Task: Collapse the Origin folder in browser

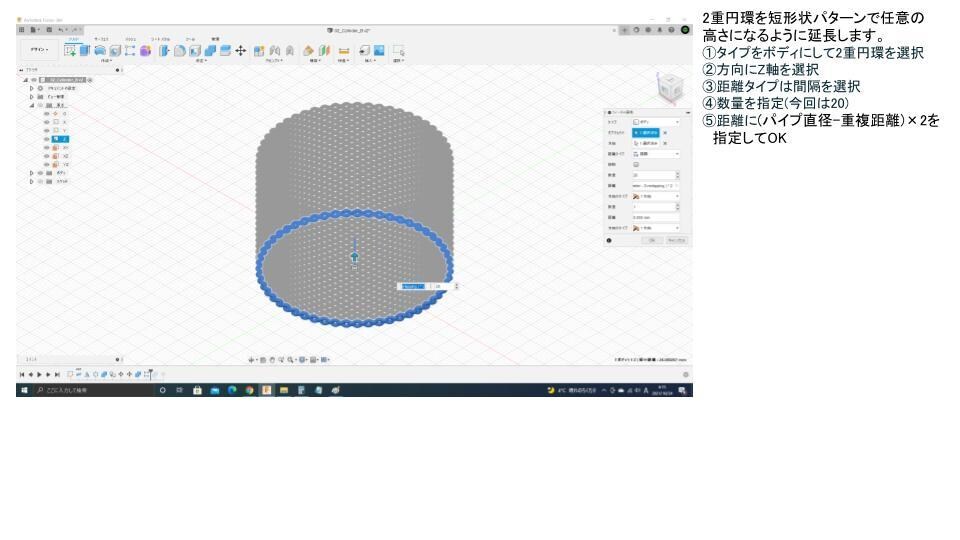Action: tap(32, 105)
